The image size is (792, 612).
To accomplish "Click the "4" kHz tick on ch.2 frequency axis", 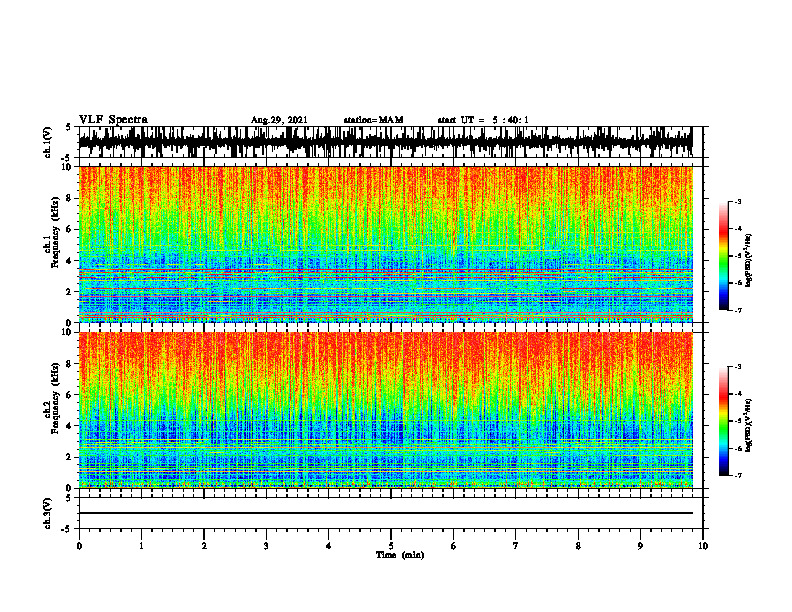I will pos(70,426).
